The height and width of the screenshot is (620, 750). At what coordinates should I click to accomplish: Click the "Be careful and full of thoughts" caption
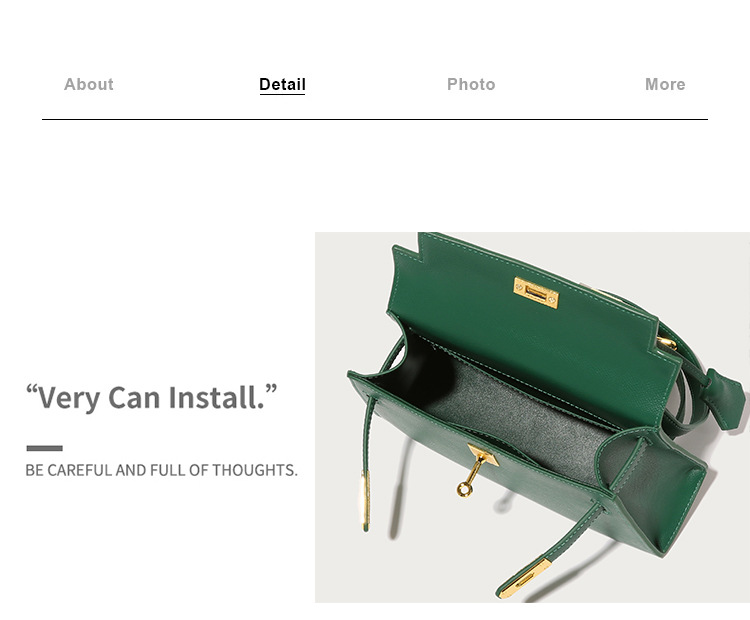(x=161, y=470)
